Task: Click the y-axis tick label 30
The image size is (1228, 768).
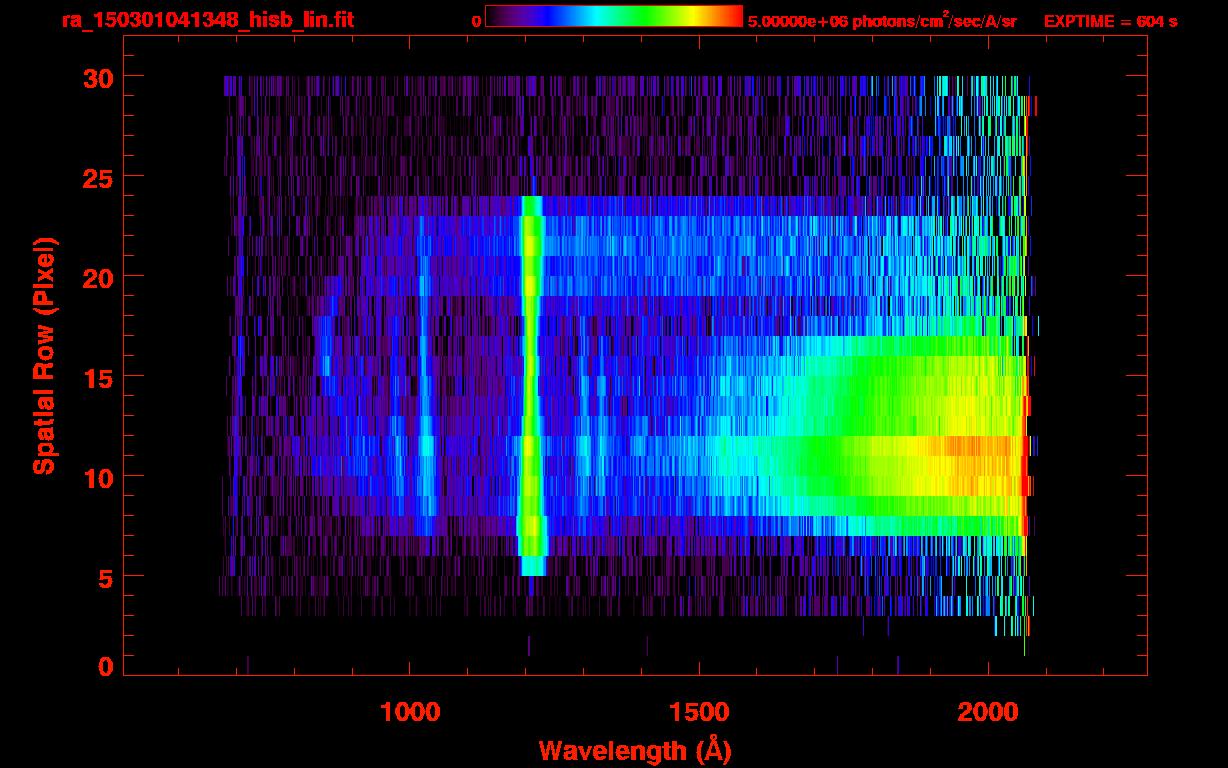Action: pyautogui.click(x=97, y=77)
